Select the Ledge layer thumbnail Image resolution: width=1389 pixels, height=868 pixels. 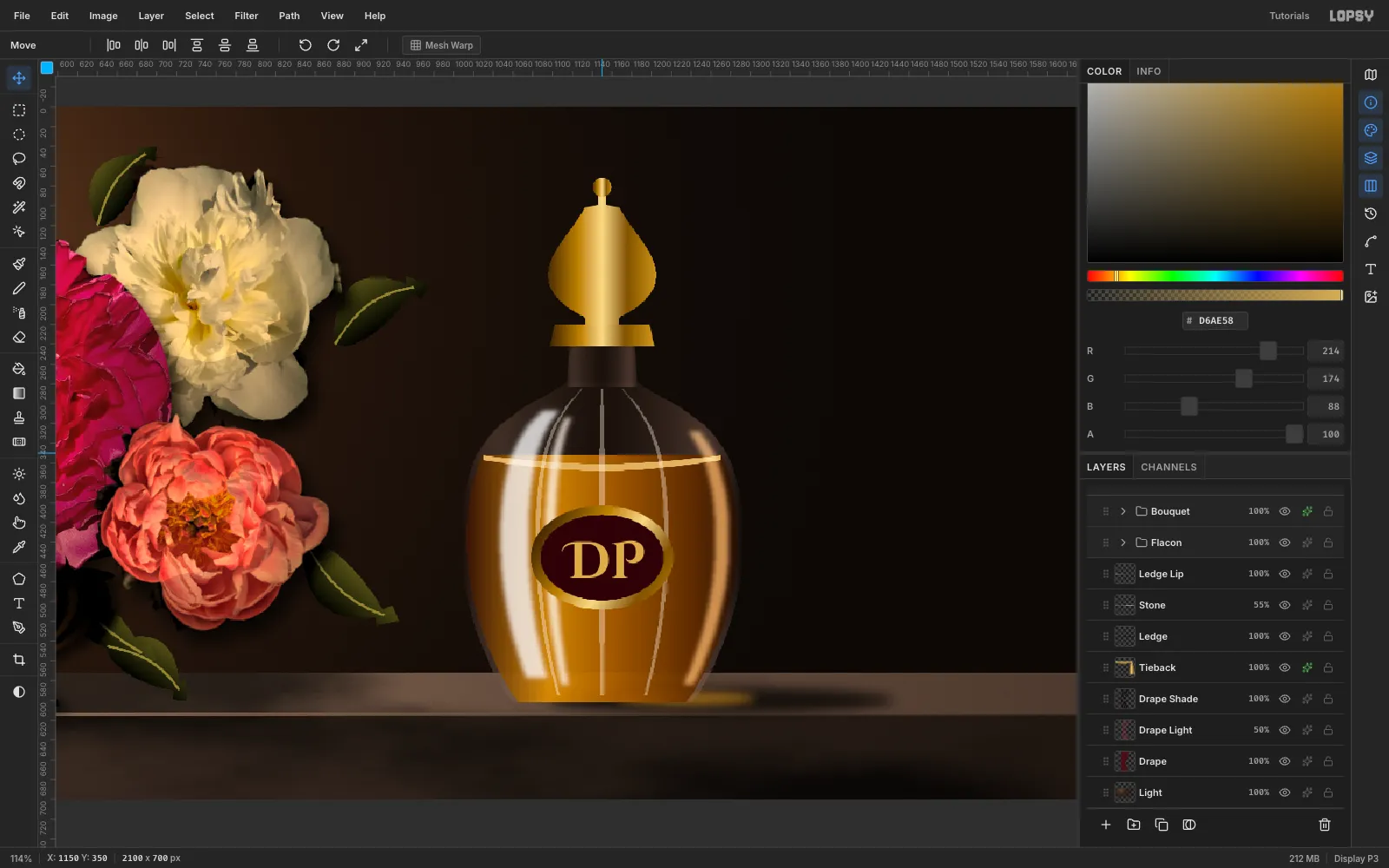coord(1125,636)
